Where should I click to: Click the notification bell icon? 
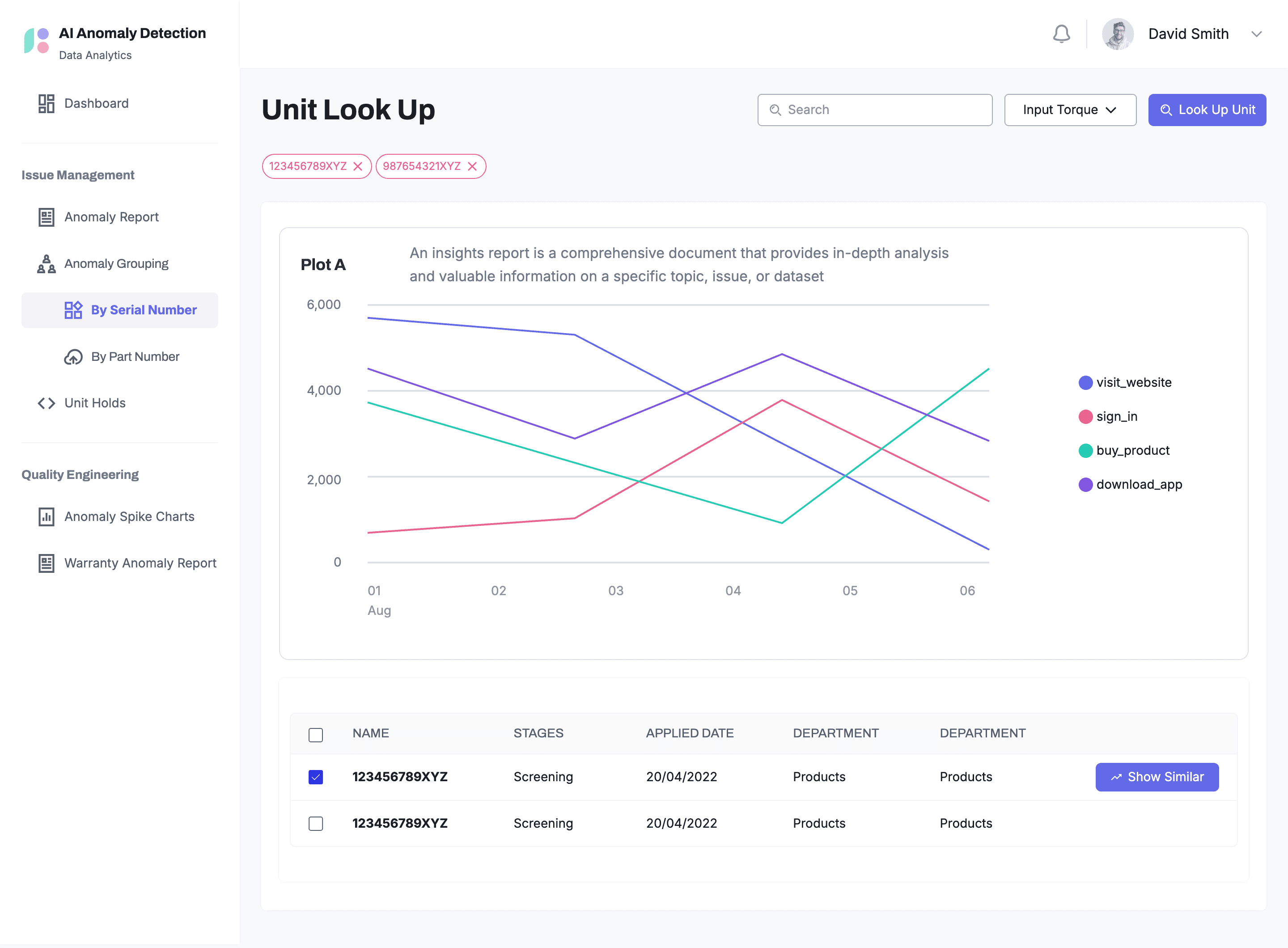tap(1061, 34)
